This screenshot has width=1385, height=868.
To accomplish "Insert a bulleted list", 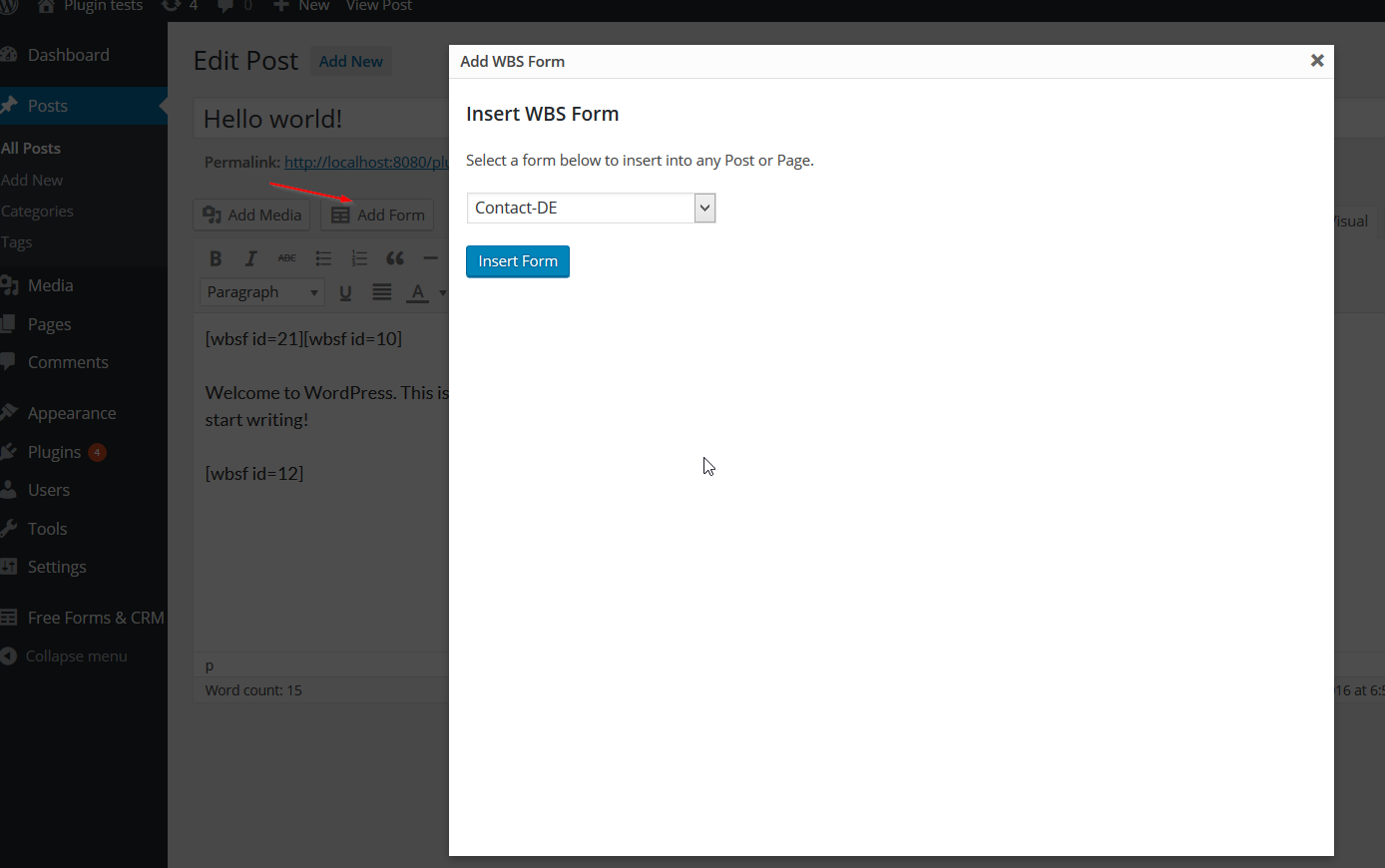I will [323, 258].
